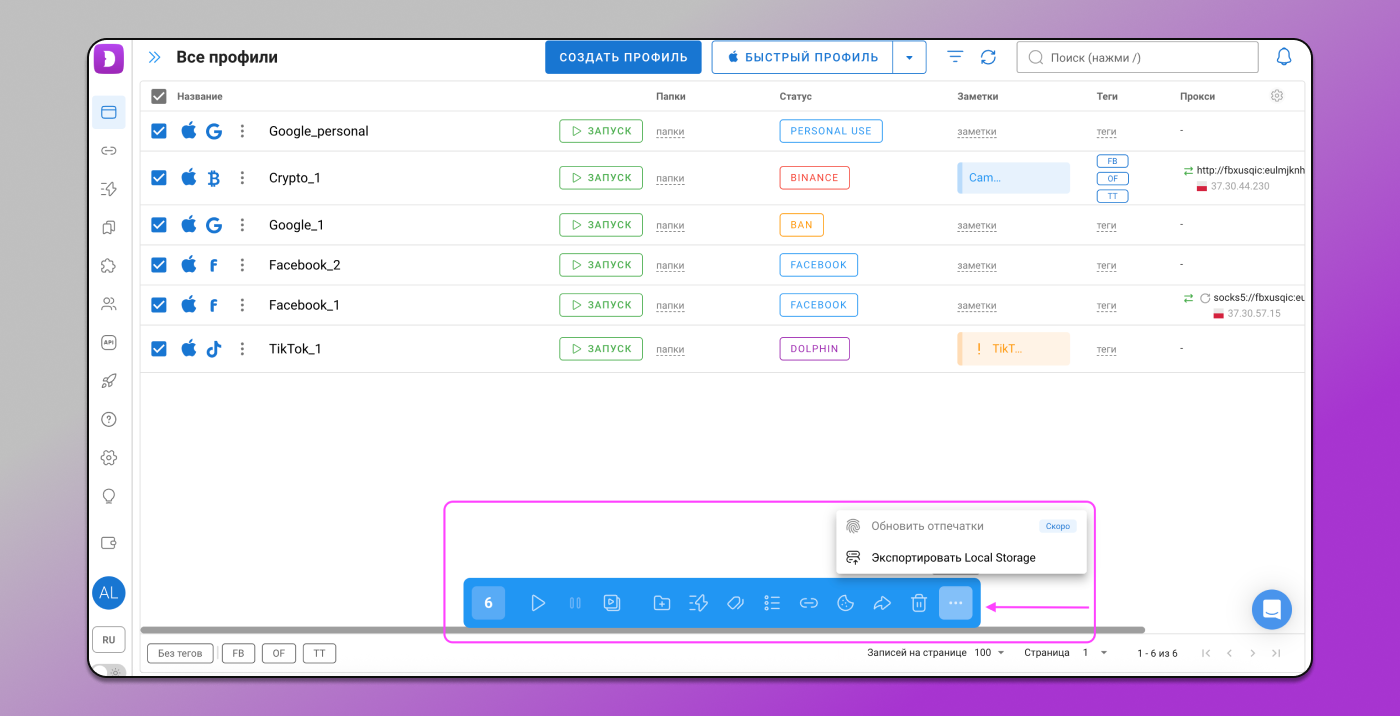Click the play icon in bulk action toolbar

[x=538, y=603]
